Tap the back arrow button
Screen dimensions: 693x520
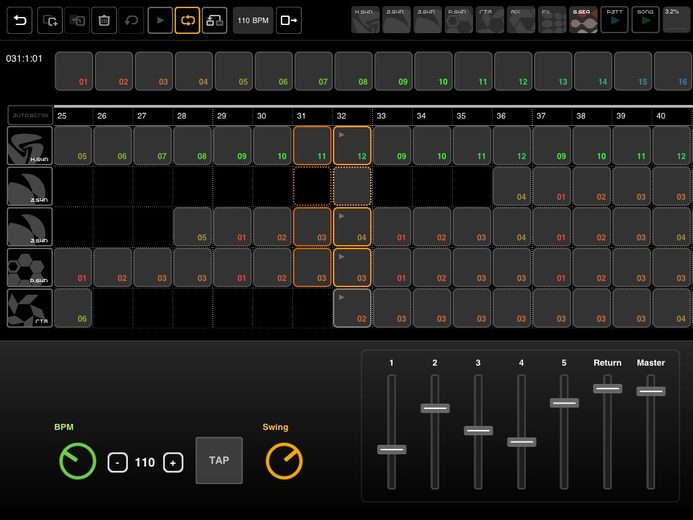click(19, 20)
